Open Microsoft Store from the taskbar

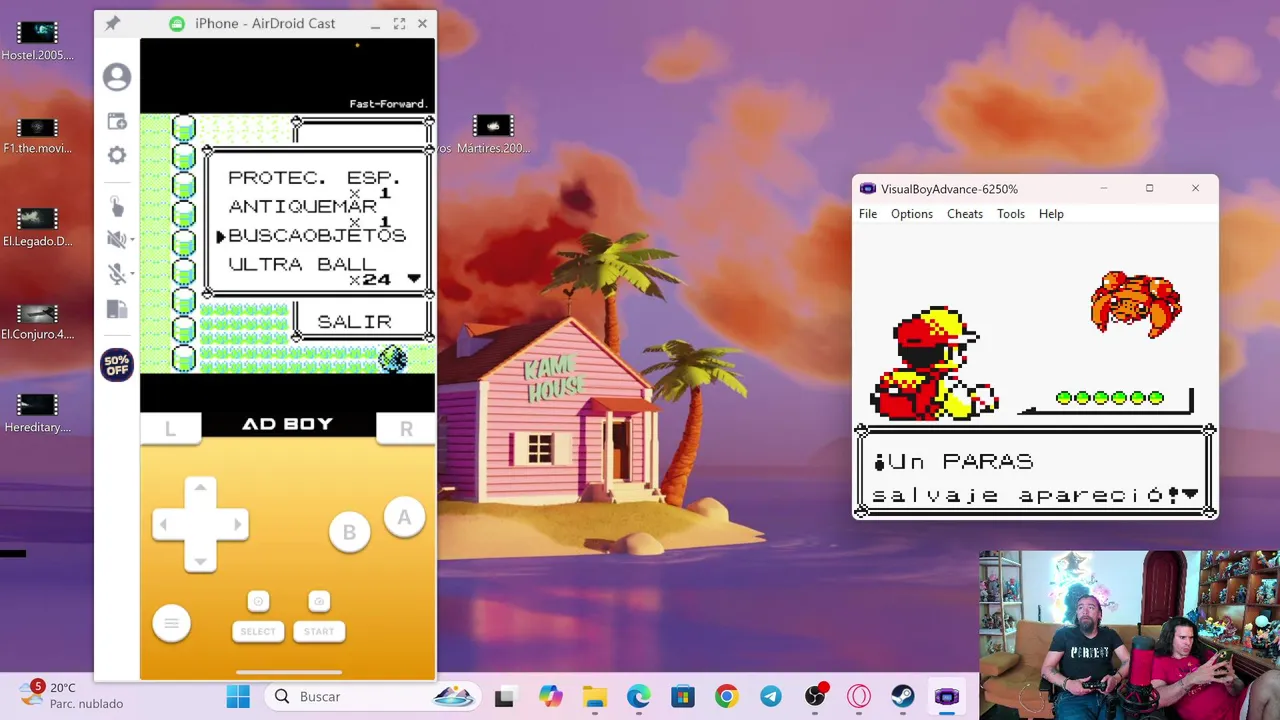pos(683,697)
